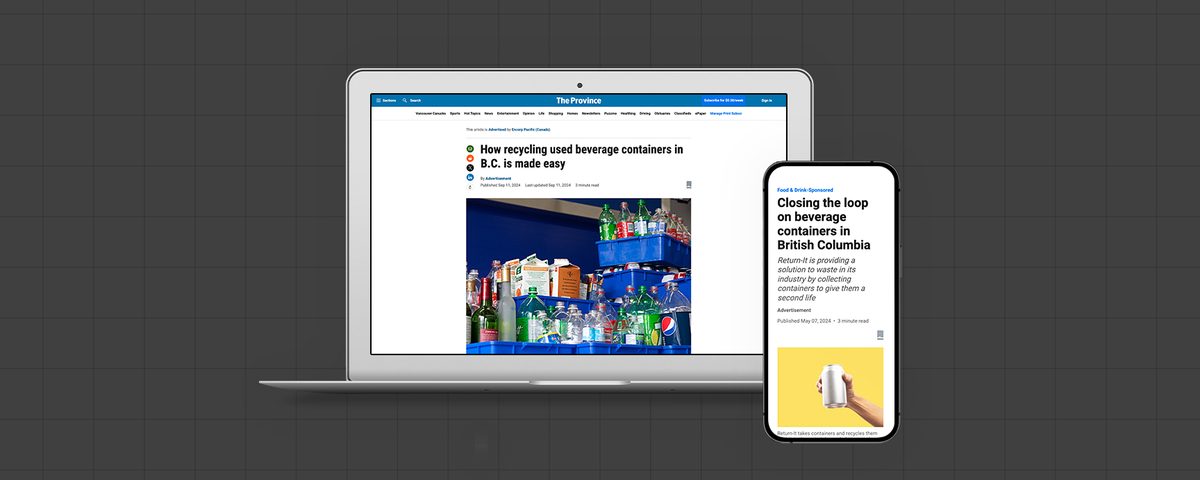Open the Newsletters nav item
The width and height of the screenshot is (1200, 480).
coord(591,114)
